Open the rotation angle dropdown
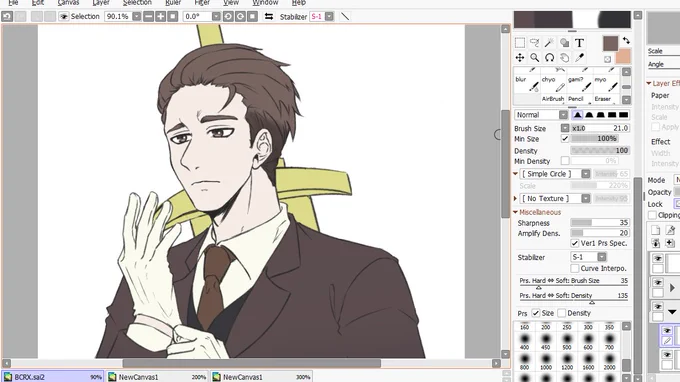 (216, 16)
